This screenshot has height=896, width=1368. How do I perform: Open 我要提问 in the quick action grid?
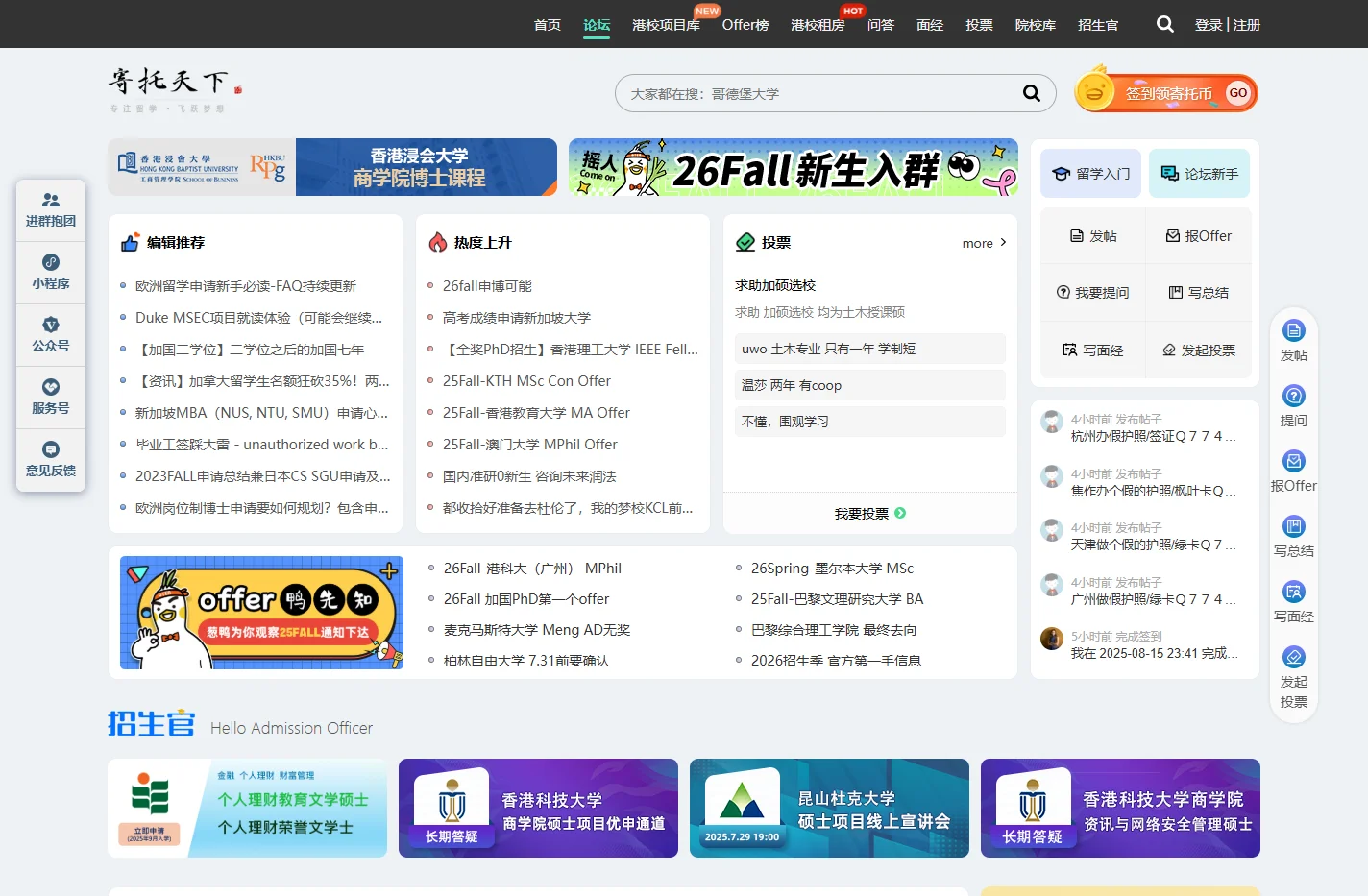pos(1093,293)
